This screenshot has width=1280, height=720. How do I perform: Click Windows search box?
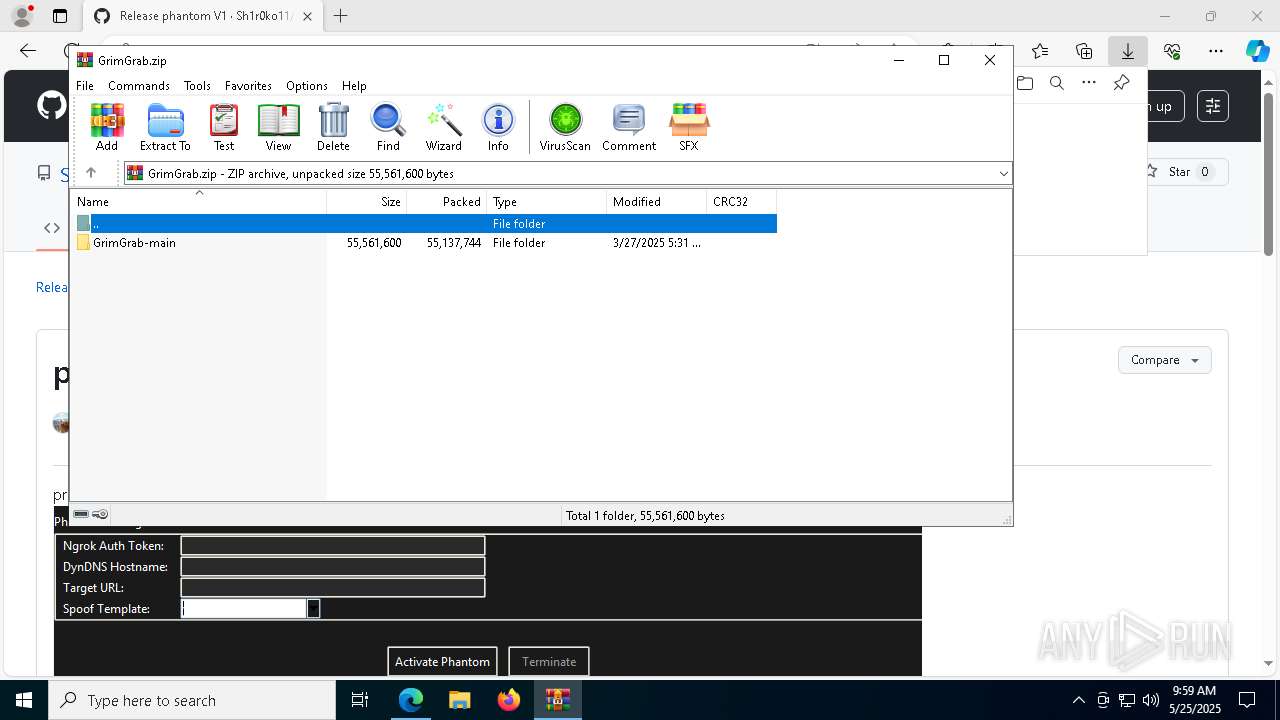[x=192, y=700]
